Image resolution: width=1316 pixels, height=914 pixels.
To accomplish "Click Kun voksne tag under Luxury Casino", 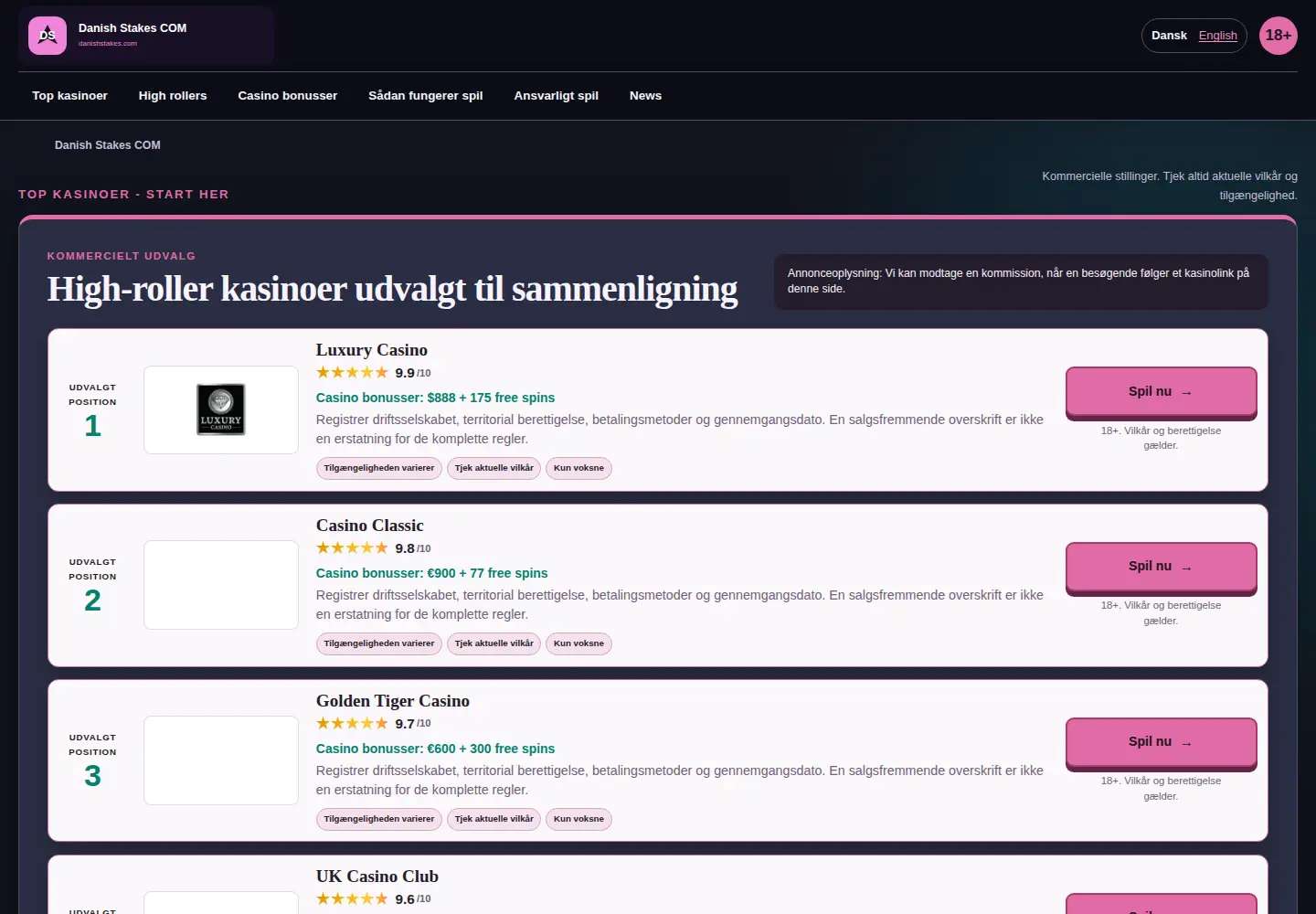I will click(578, 469).
